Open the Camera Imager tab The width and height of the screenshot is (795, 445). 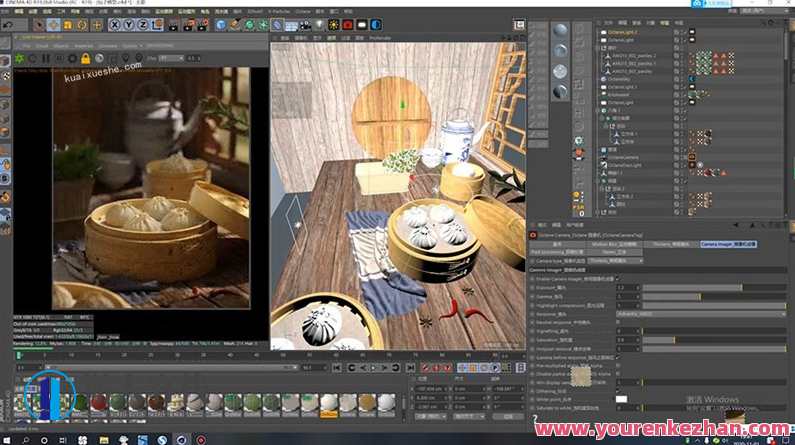[728, 244]
